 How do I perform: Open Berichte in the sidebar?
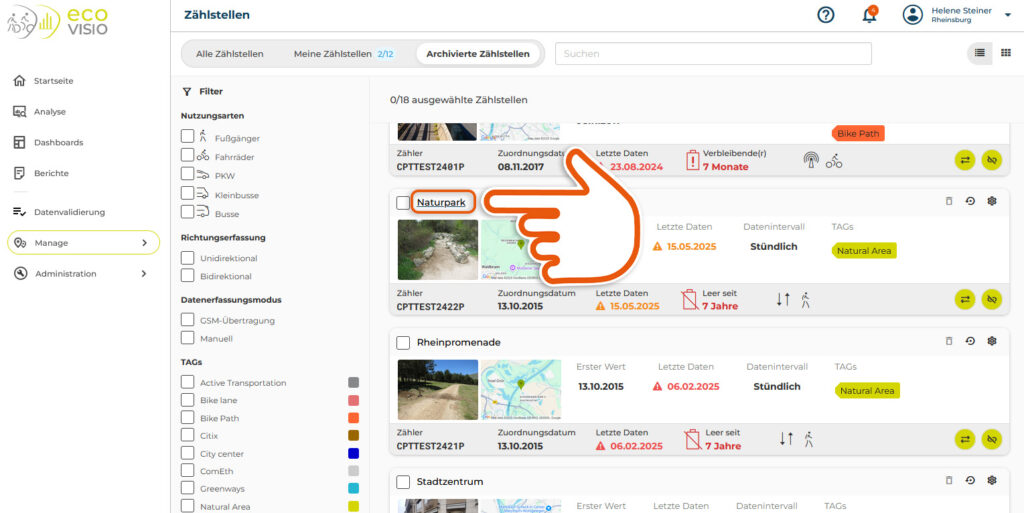click(51, 173)
